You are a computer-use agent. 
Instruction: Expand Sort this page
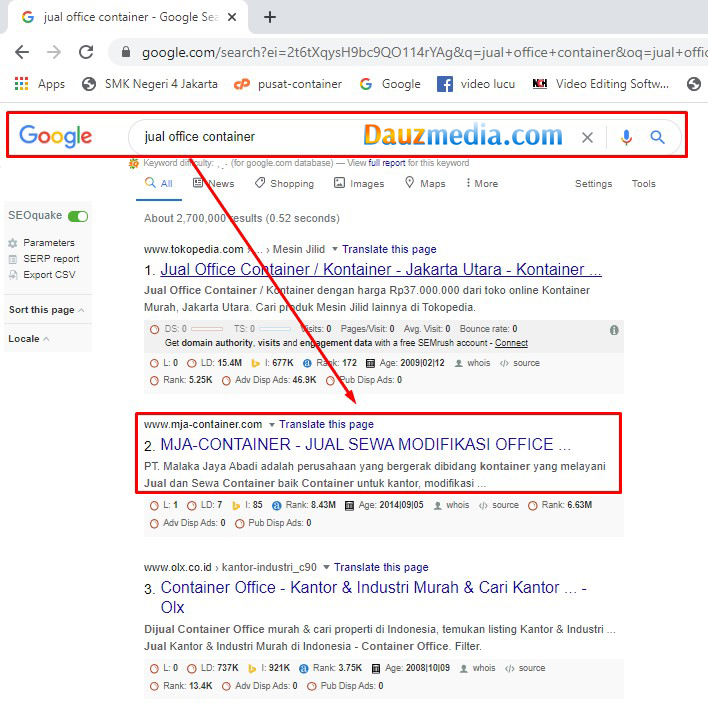[46, 310]
